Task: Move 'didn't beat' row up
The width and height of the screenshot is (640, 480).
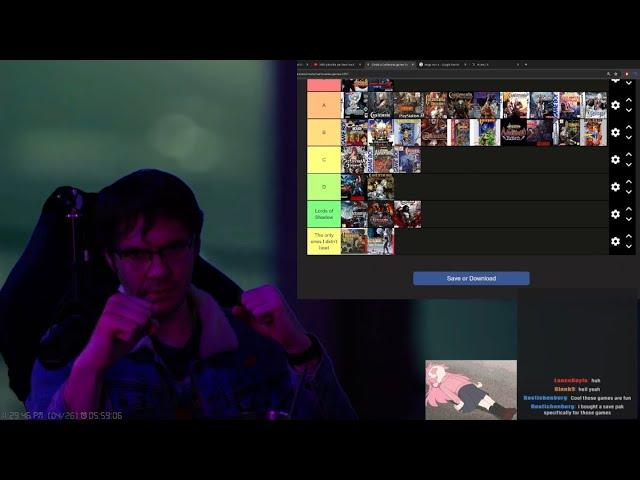Action: [629, 236]
